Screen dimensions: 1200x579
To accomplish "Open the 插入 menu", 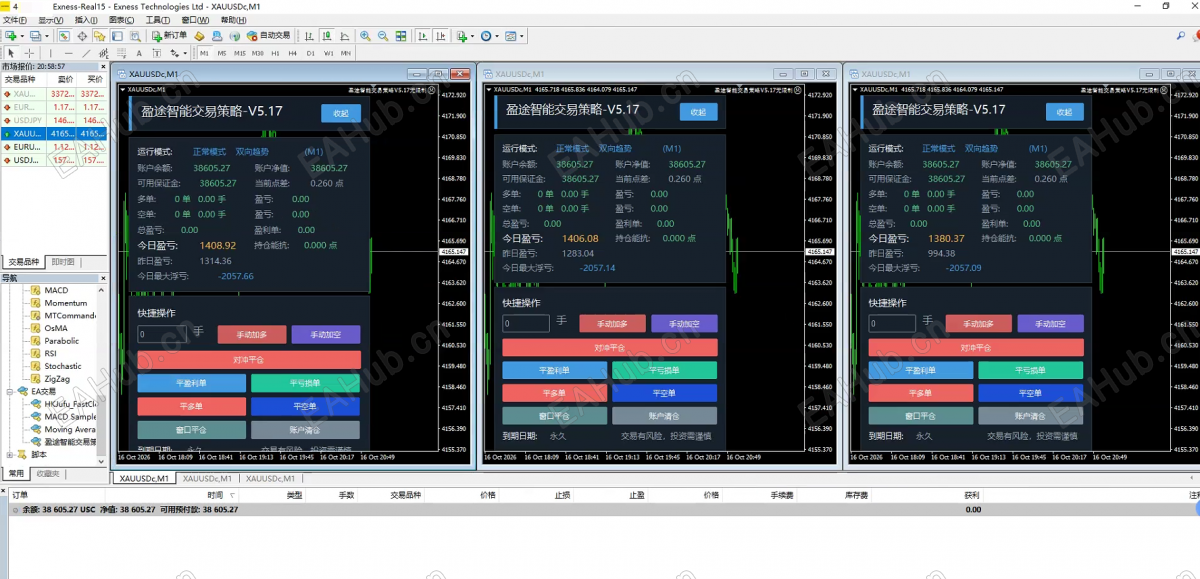I will coord(86,20).
